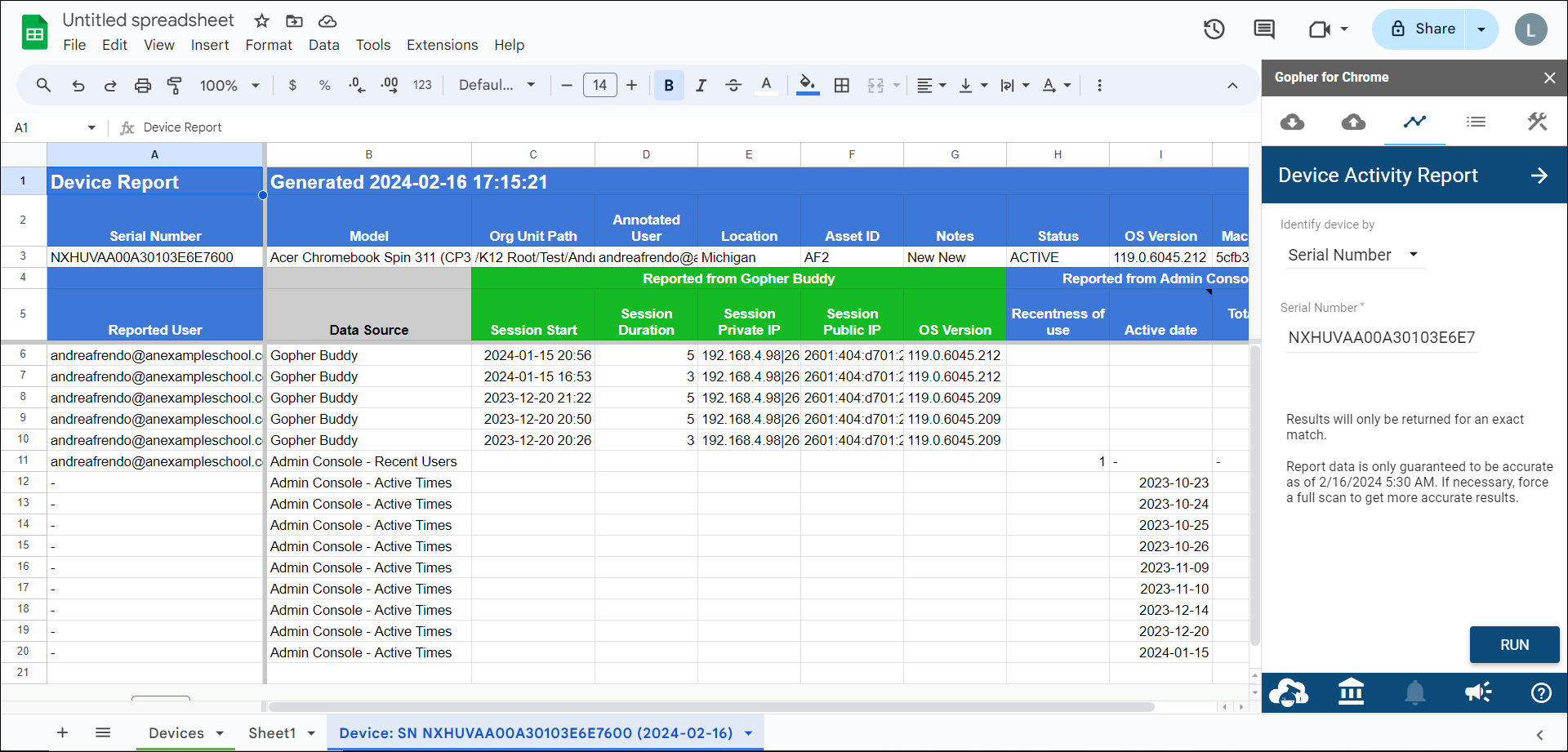Format as percent icon

(x=325, y=85)
